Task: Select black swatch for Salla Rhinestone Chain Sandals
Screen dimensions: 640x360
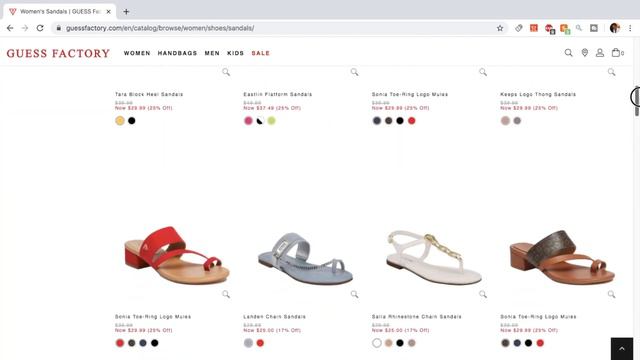Action: click(400, 343)
